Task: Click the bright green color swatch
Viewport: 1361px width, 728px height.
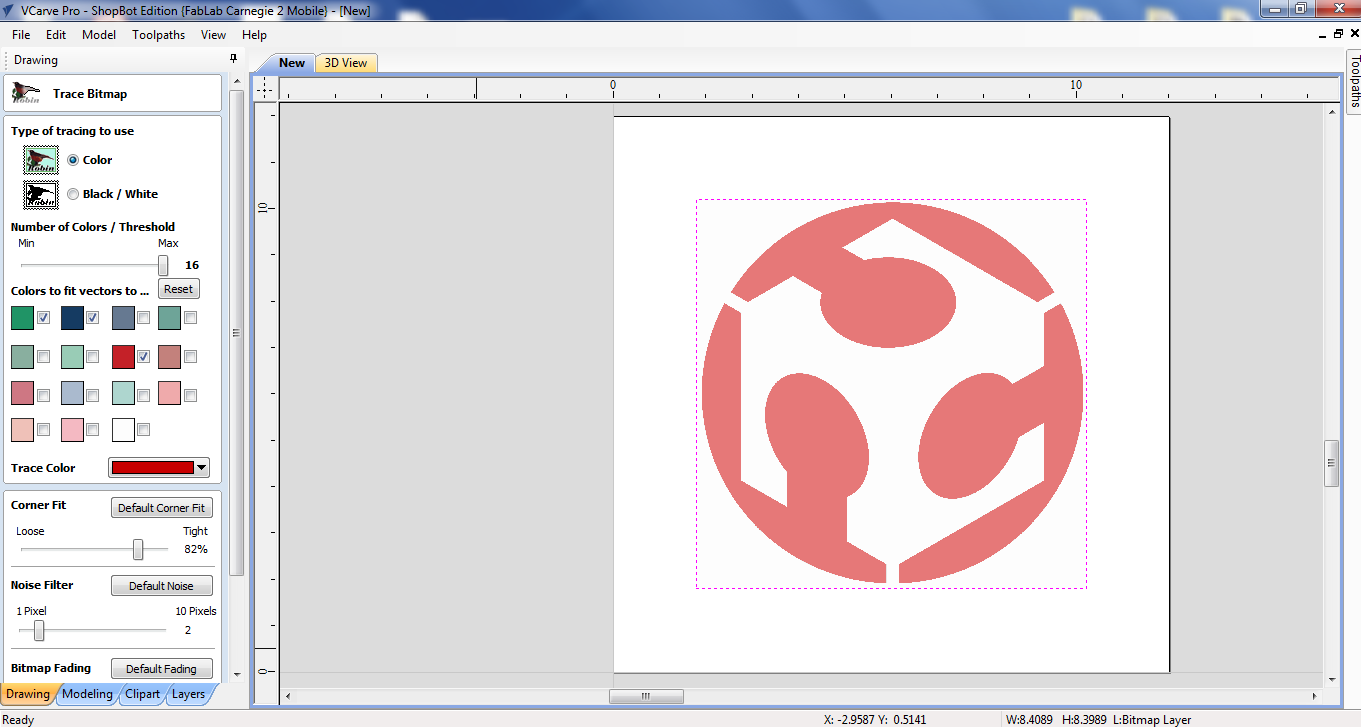Action: [22, 318]
